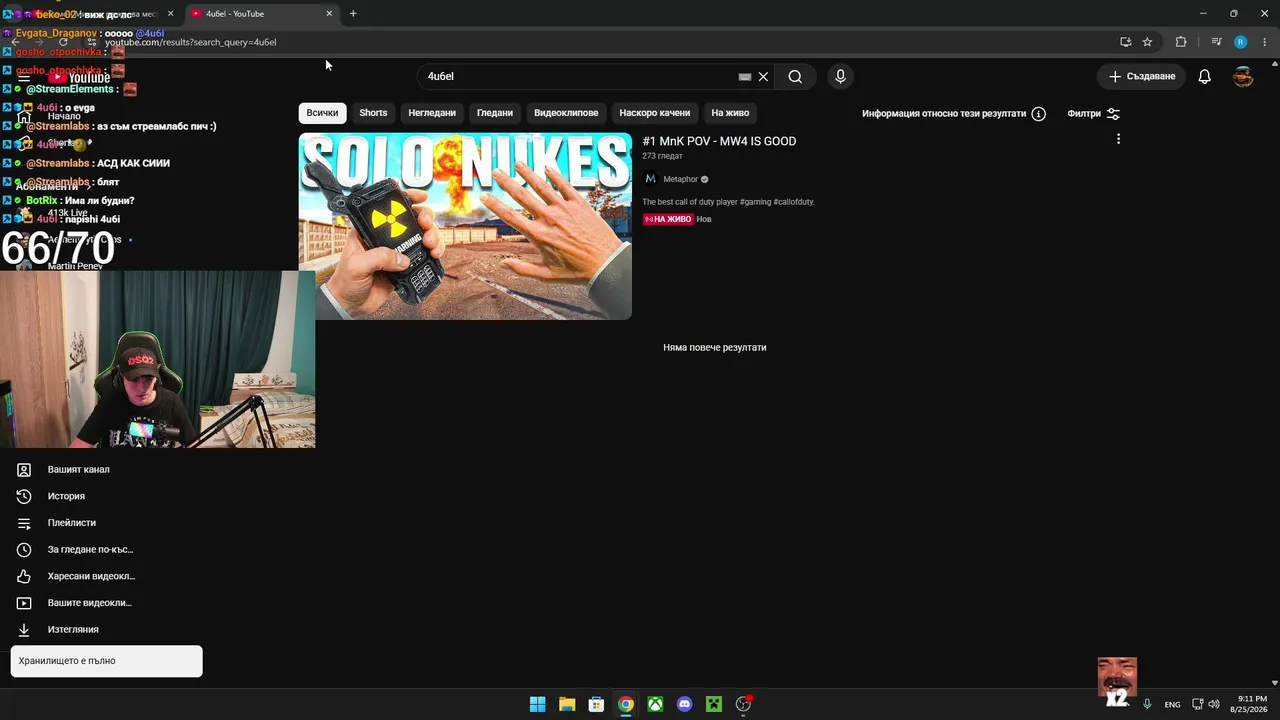Viewport: 1280px width, 720px height.
Task: Open the YouTube account avatar menu
Action: coord(1243,76)
